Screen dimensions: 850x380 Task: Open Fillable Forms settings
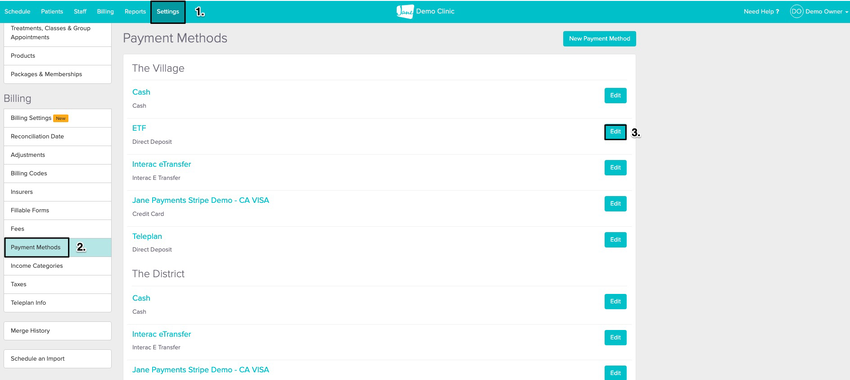pyautogui.click(x=57, y=210)
